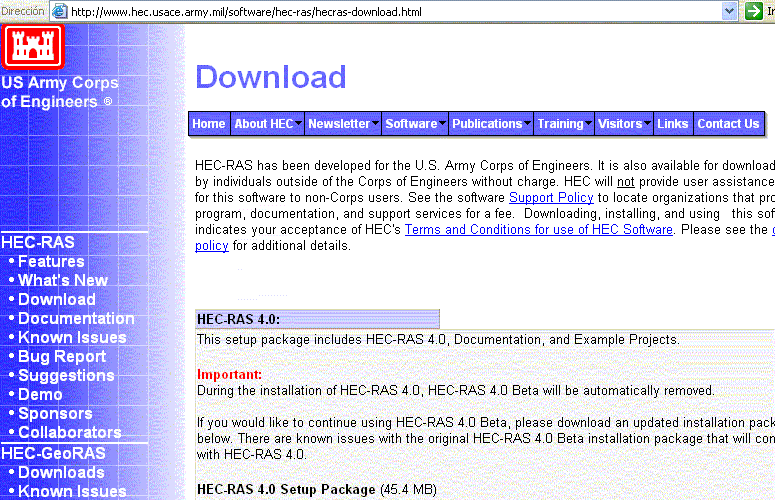The width and height of the screenshot is (775, 500).
Task: Click the page icon in the address bar
Action: tap(59, 11)
